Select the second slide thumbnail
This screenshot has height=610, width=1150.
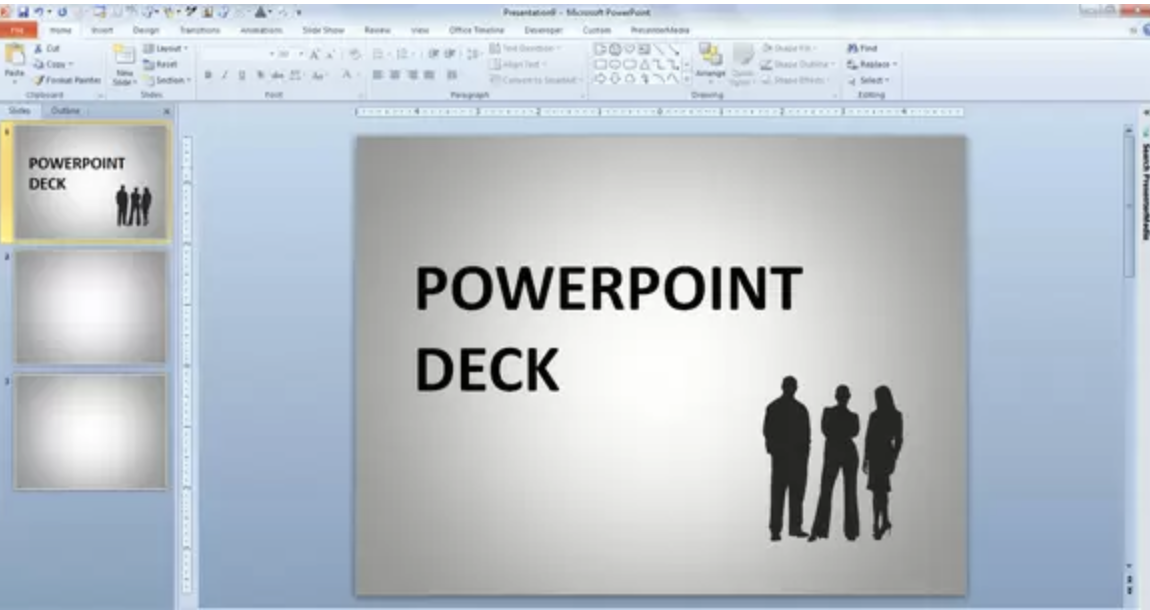coord(90,306)
